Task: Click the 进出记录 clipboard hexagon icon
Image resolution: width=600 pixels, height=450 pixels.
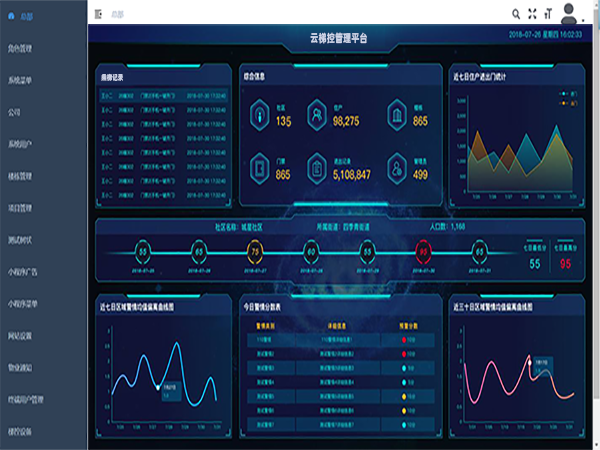Action: [316, 169]
